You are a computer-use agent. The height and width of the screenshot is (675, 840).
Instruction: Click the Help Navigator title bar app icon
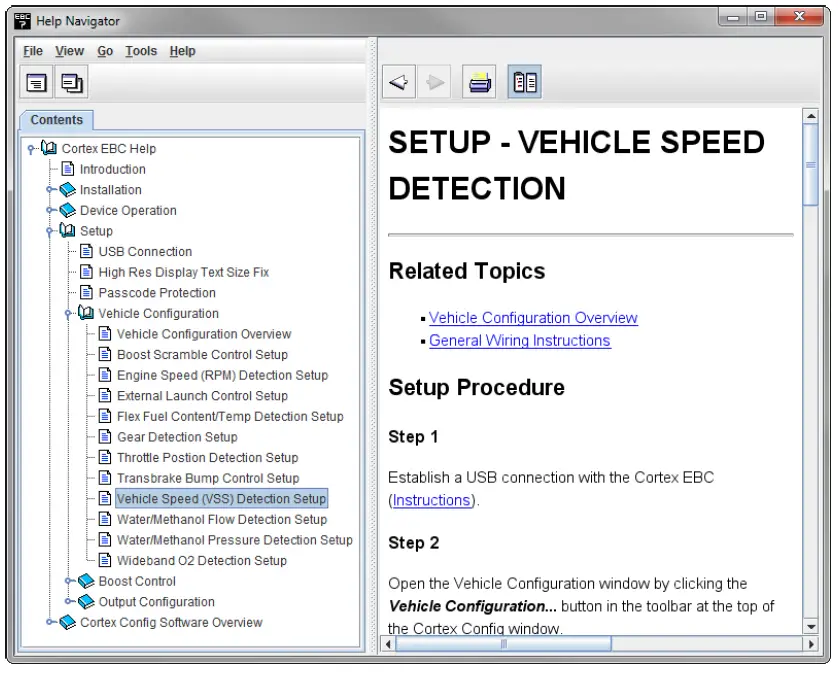(x=22, y=20)
